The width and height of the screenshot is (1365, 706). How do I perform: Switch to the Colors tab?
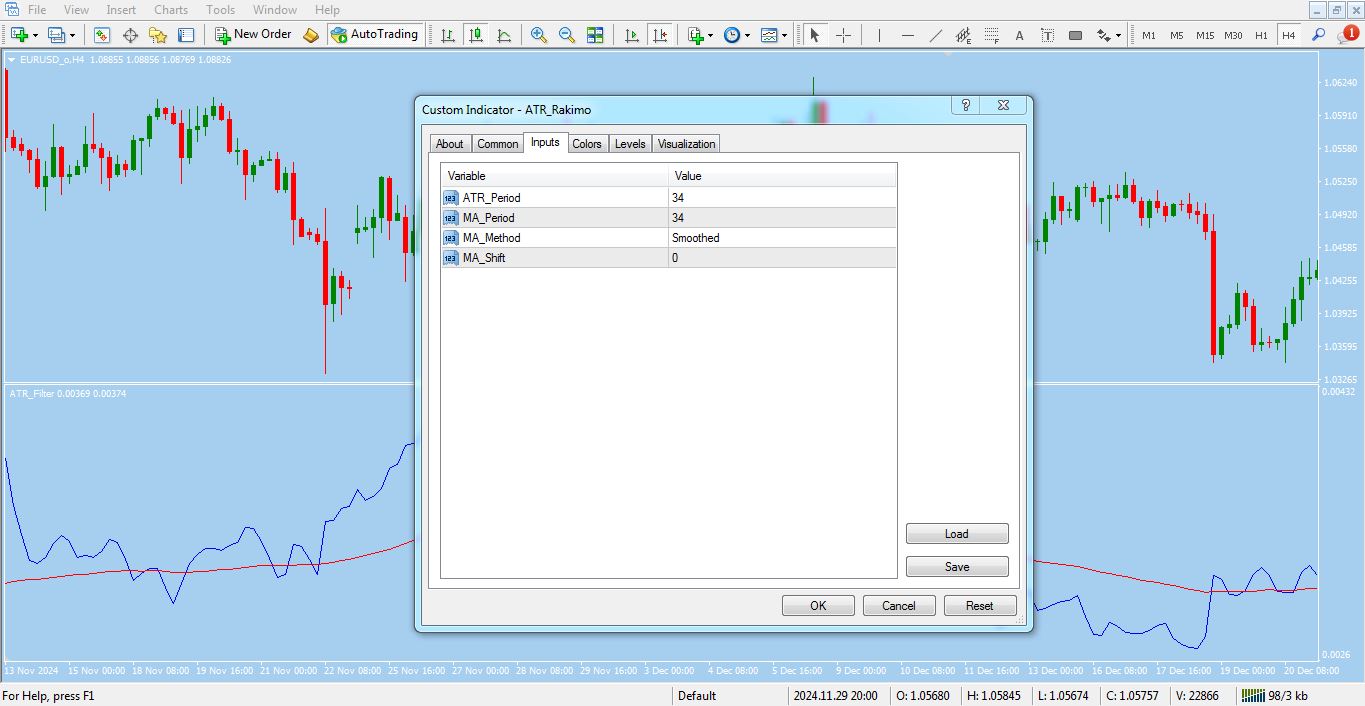coord(586,144)
